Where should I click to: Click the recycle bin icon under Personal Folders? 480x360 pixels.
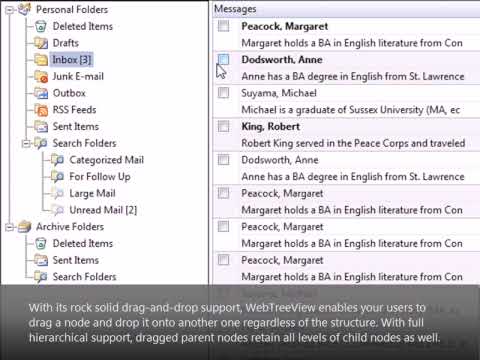point(41,26)
